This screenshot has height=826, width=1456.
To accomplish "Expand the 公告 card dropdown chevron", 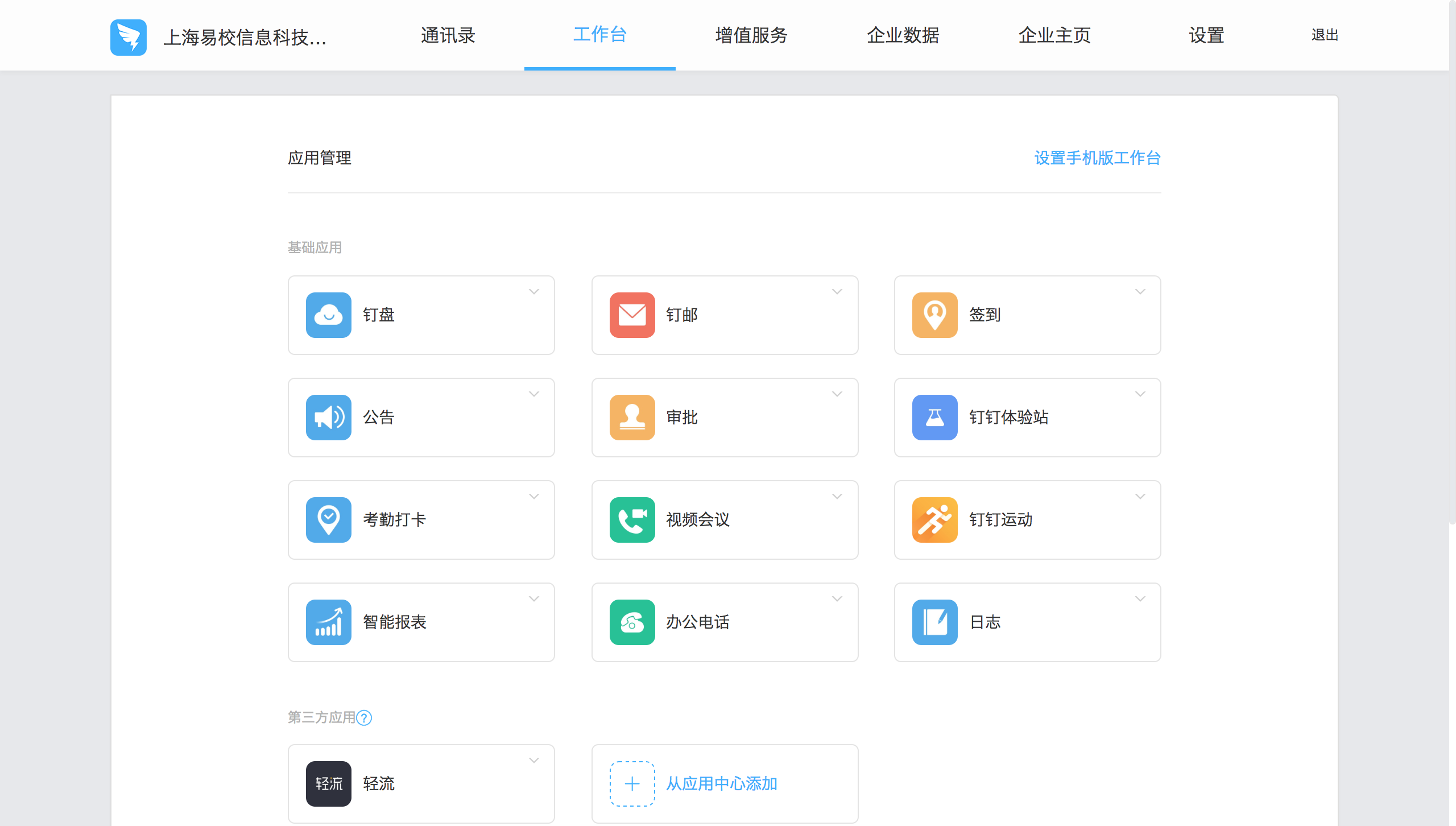I will point(534,394).
